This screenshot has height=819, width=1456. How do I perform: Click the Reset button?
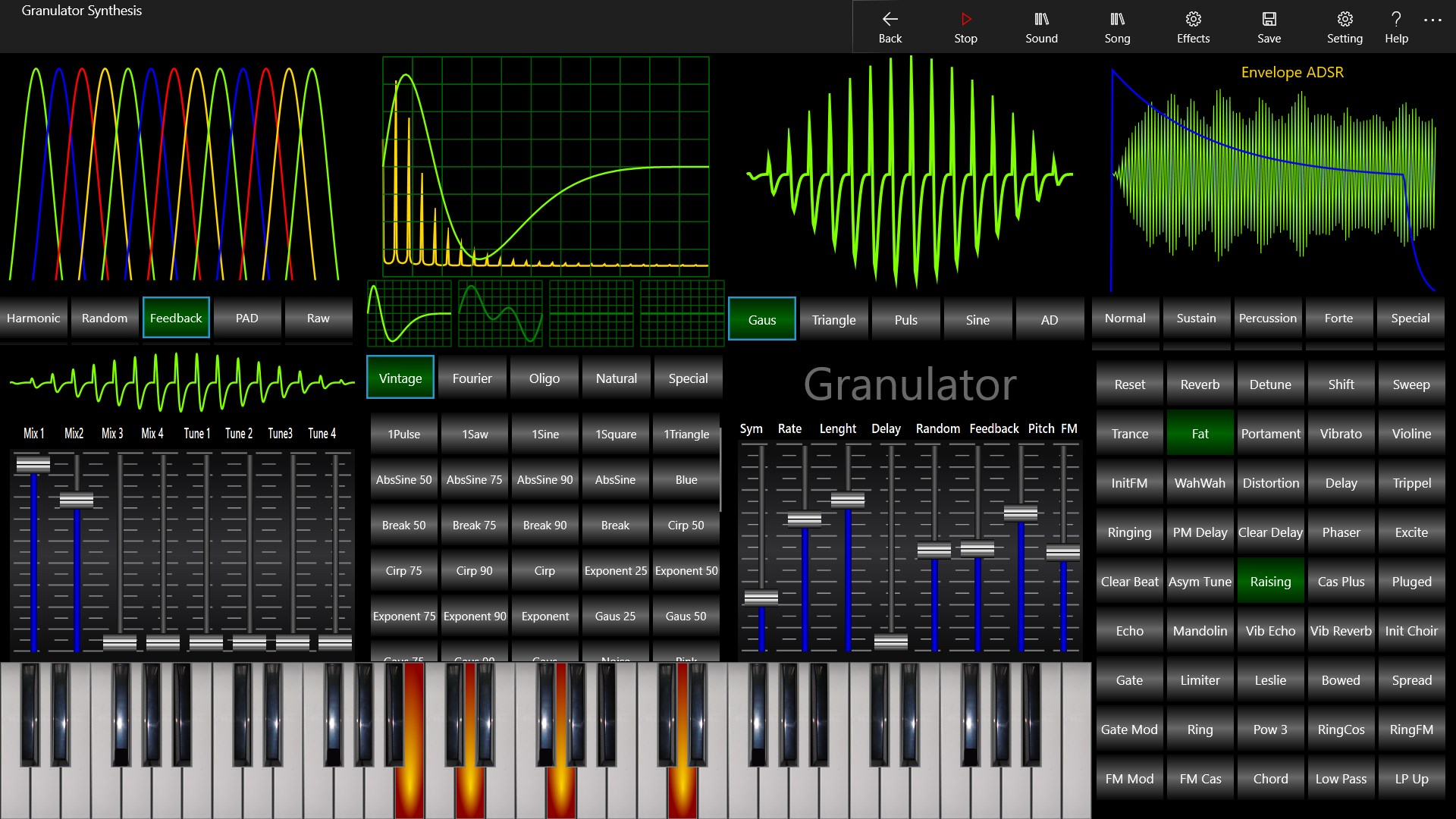pyautogui.click(x=1128, y=384)
